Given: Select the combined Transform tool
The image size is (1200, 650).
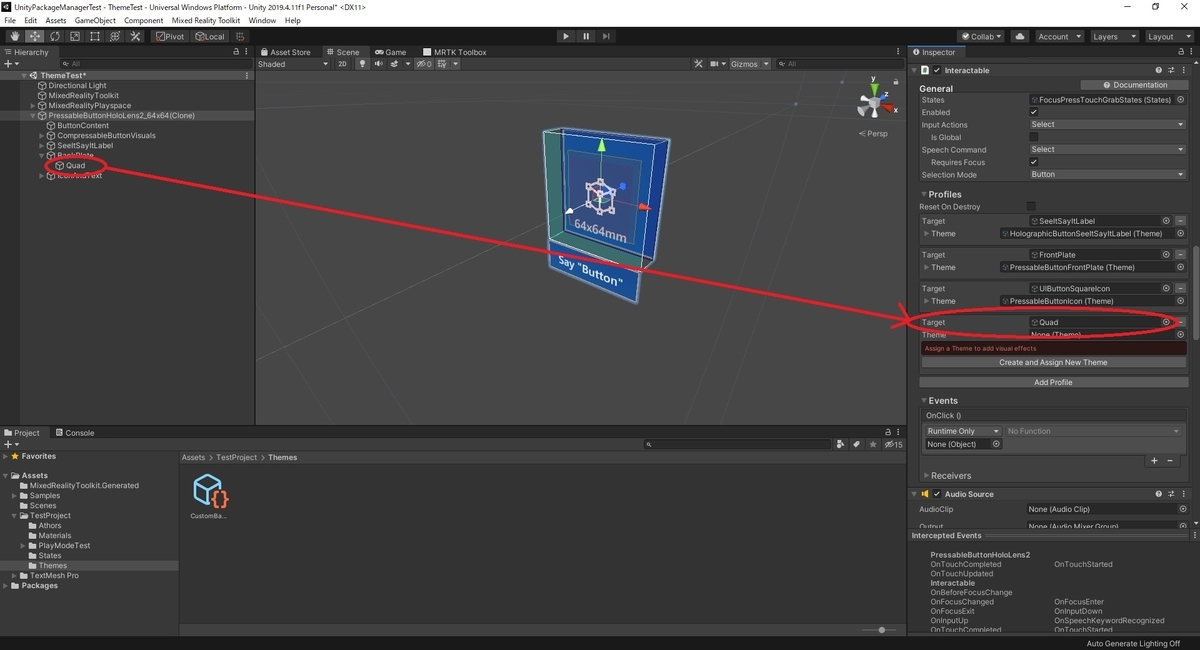Looking at the screenshot, I should click(115, 37).
